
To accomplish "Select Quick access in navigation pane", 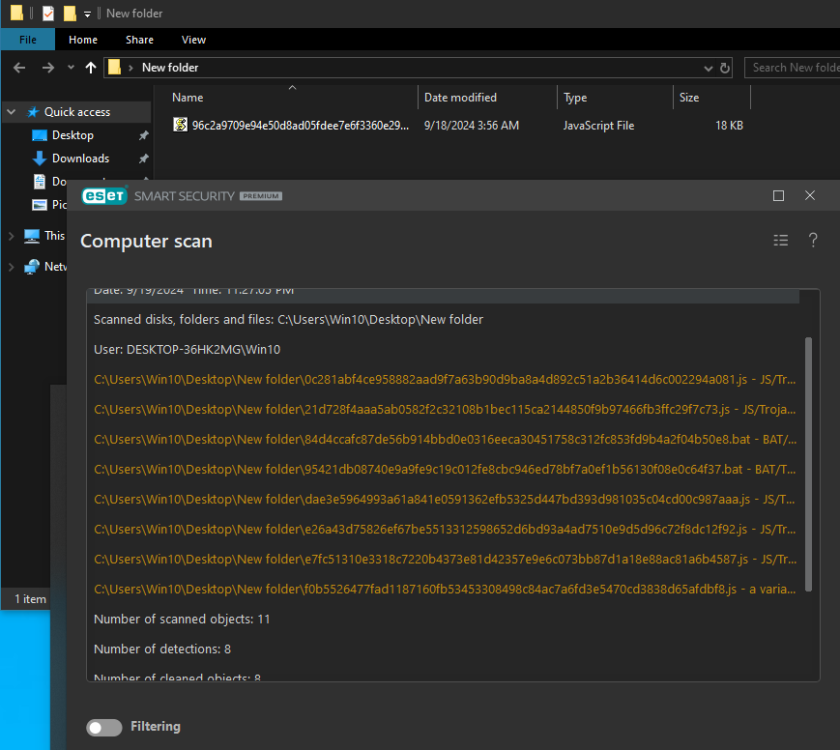I will coord(77,112).
